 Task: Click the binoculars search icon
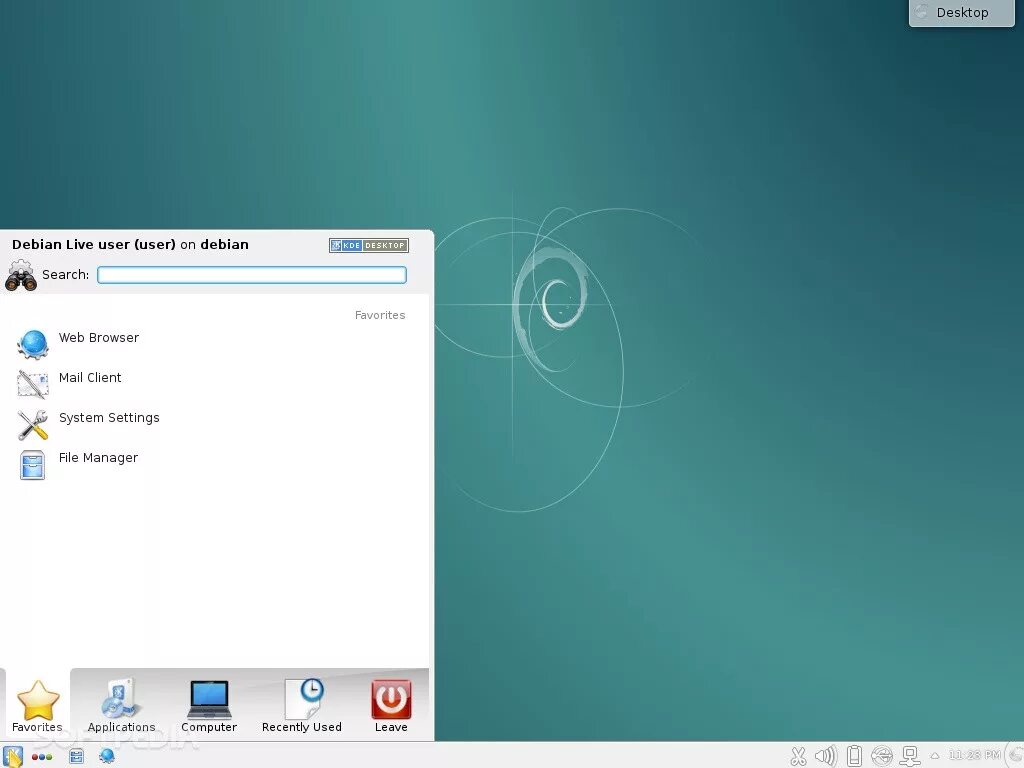(21, 275)
